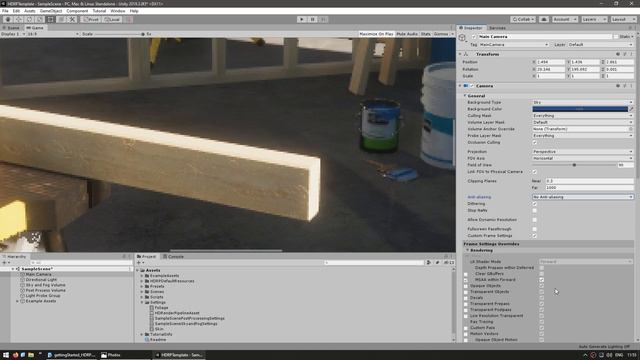The width and height of the screenshot is (640, 360).
Task: Select the Rect transform tool
Action: [x=51, y=19]
